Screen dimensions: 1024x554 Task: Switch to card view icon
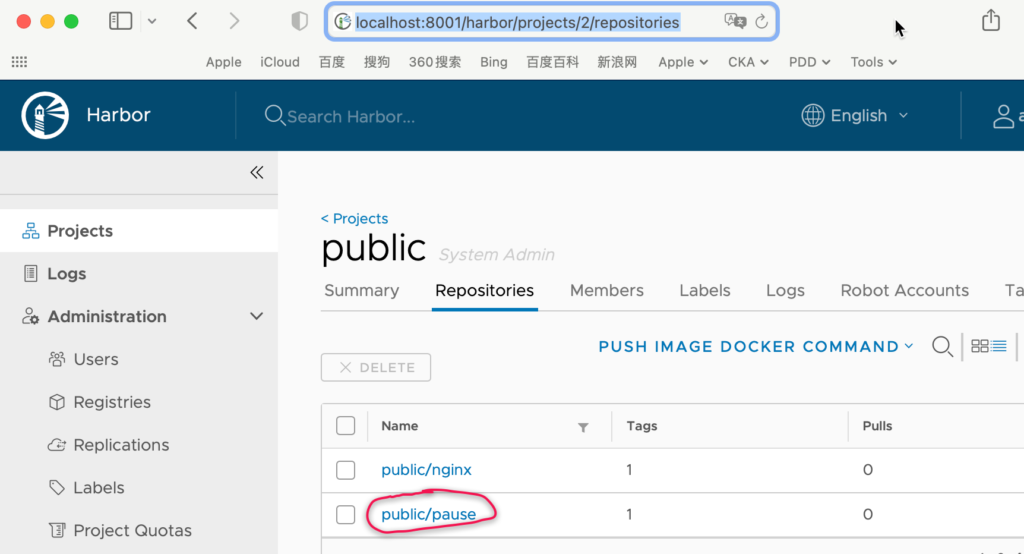pos(980,346)
